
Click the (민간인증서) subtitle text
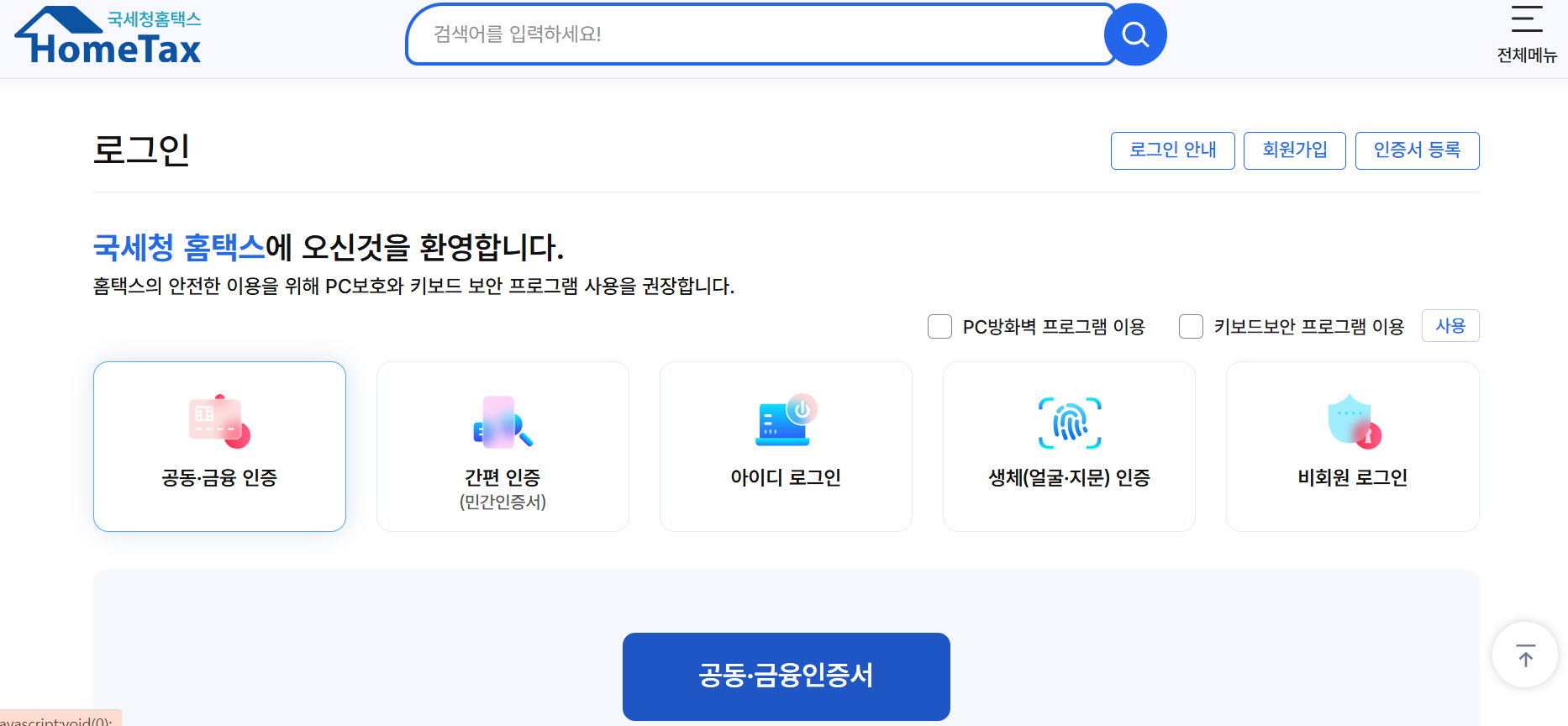pos(502,502)
